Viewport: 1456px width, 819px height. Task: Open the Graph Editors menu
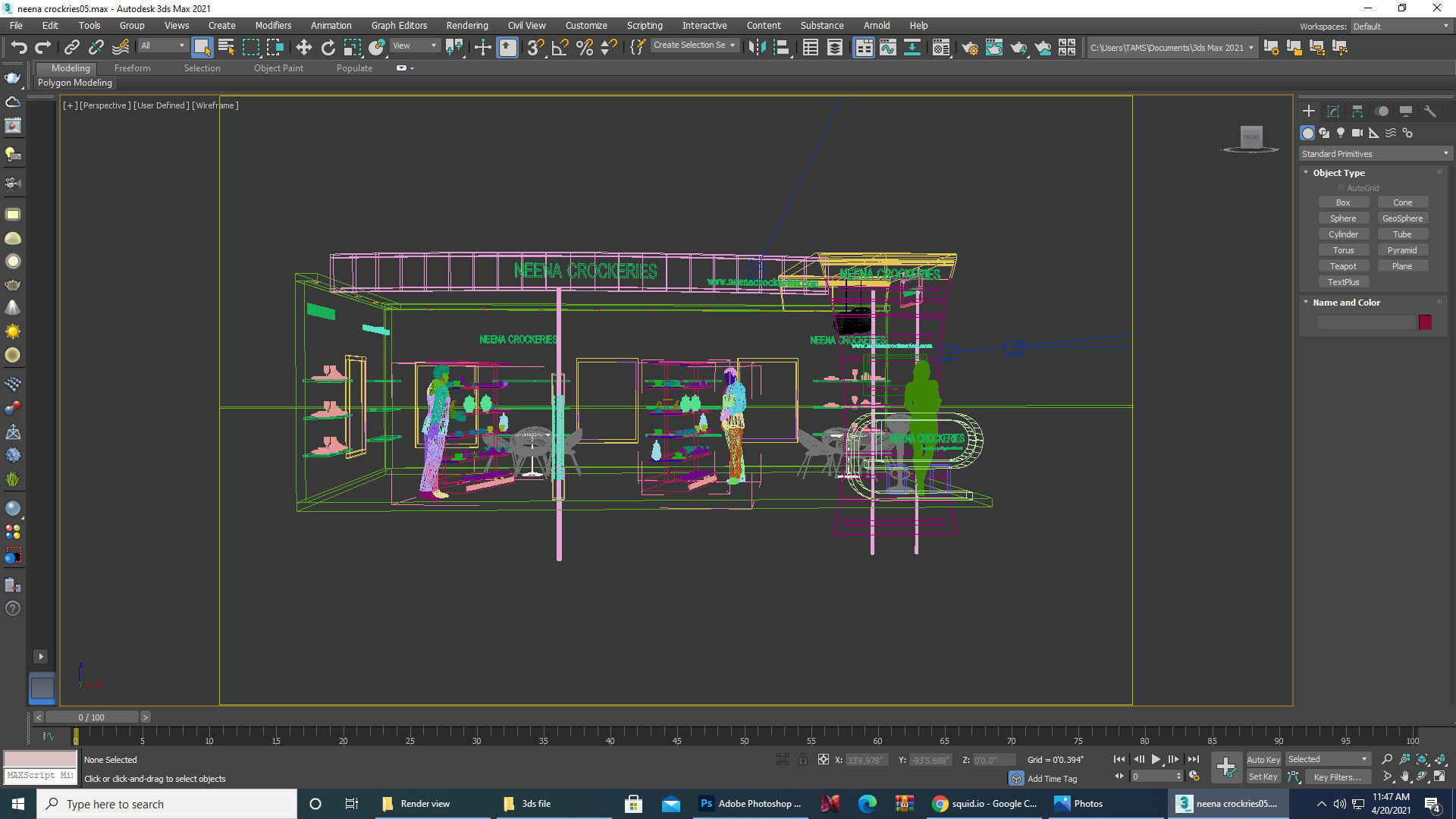[400, 26]
